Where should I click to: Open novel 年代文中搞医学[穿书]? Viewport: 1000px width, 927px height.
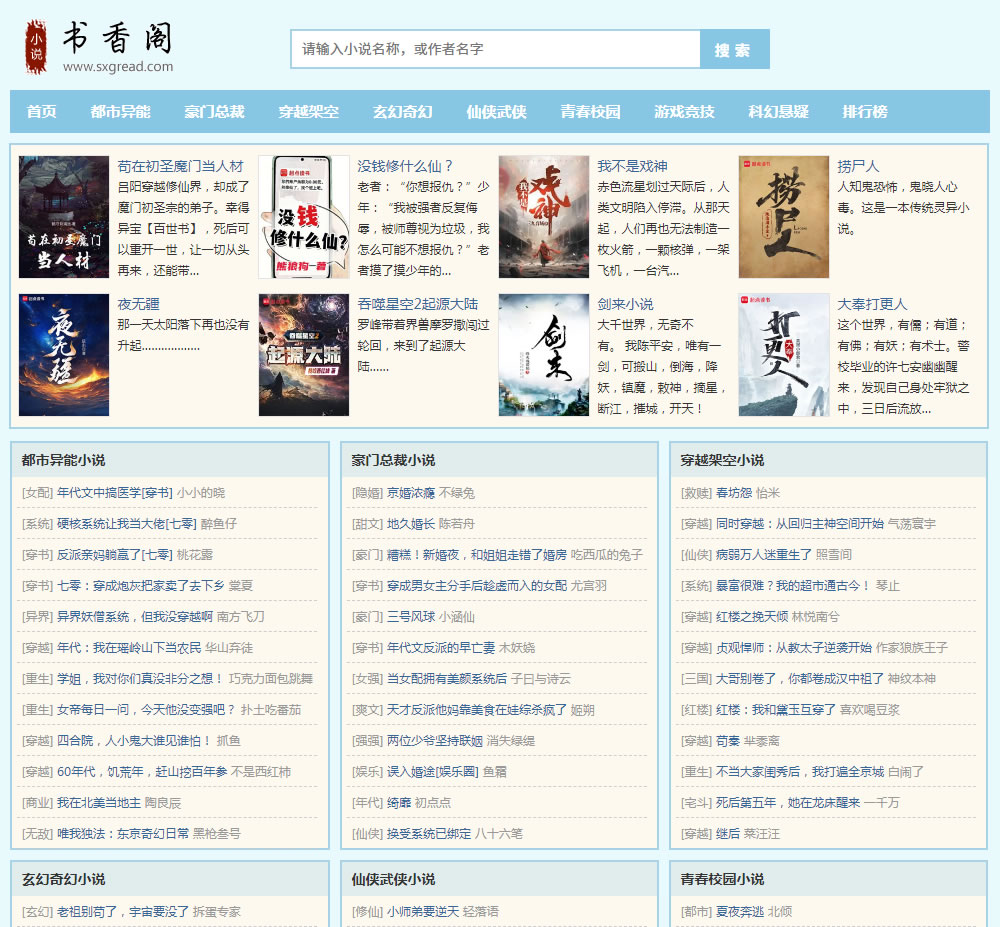click(114, 493)
